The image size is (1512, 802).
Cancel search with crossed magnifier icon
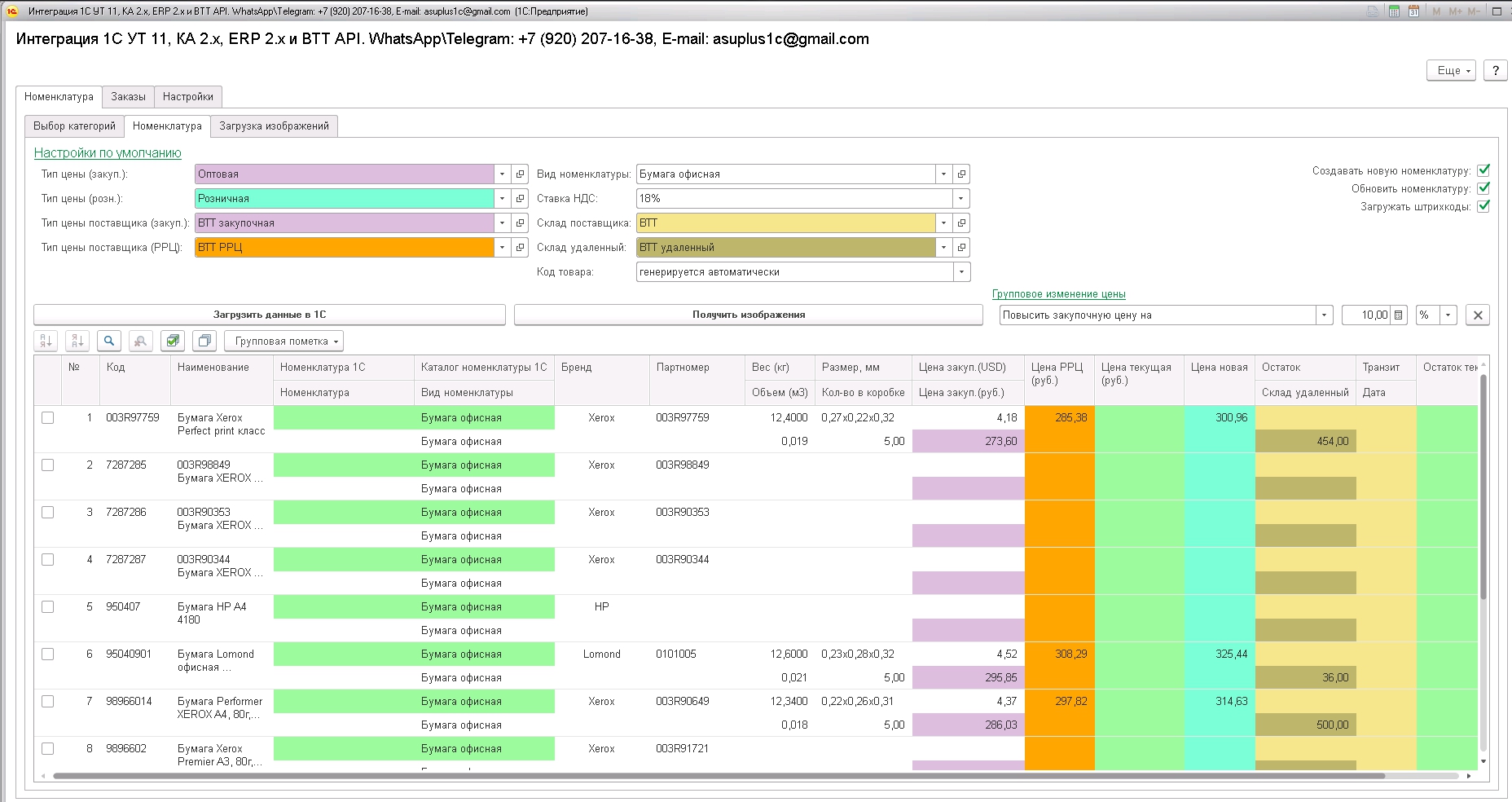tap(141, 341)
